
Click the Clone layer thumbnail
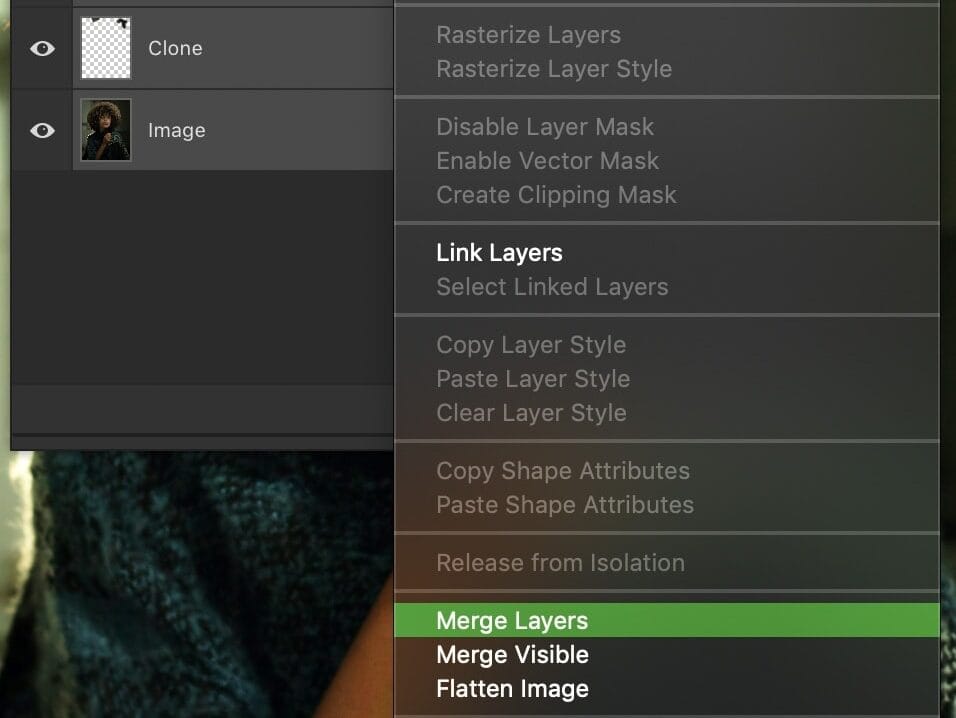coord(106,48)
